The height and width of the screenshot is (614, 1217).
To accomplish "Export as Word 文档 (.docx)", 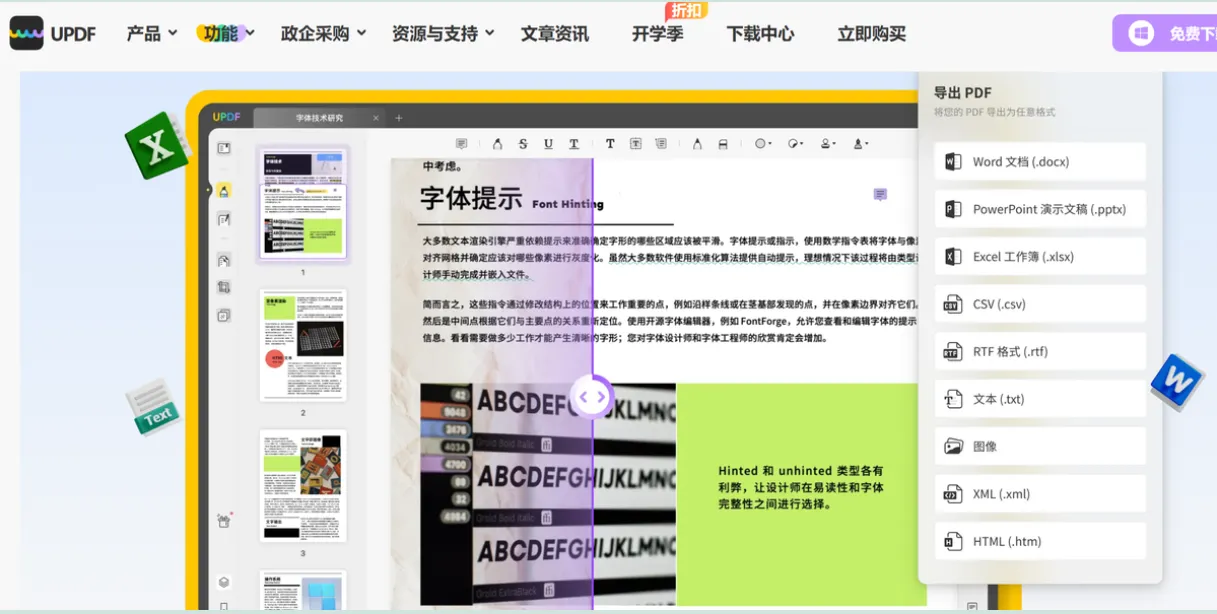I will click(x=1040, y=162).
